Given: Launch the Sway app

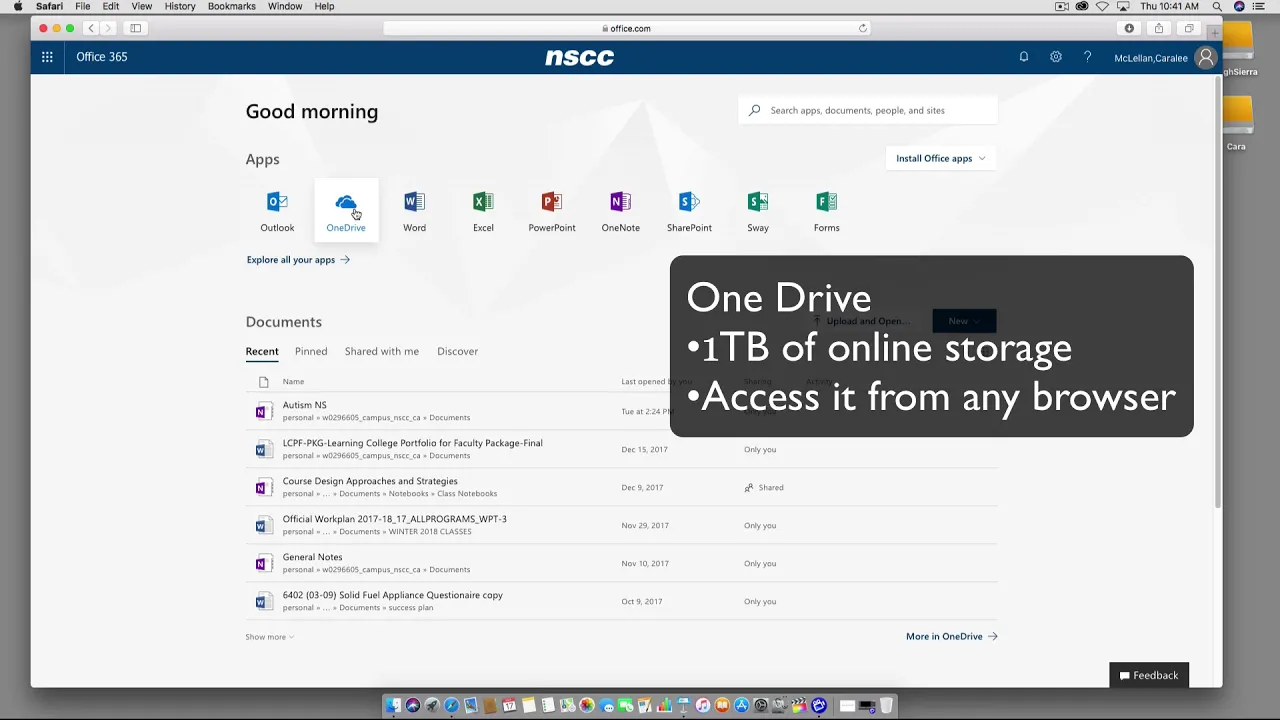Looking at the screenshot, I should [x=758, y=211].
